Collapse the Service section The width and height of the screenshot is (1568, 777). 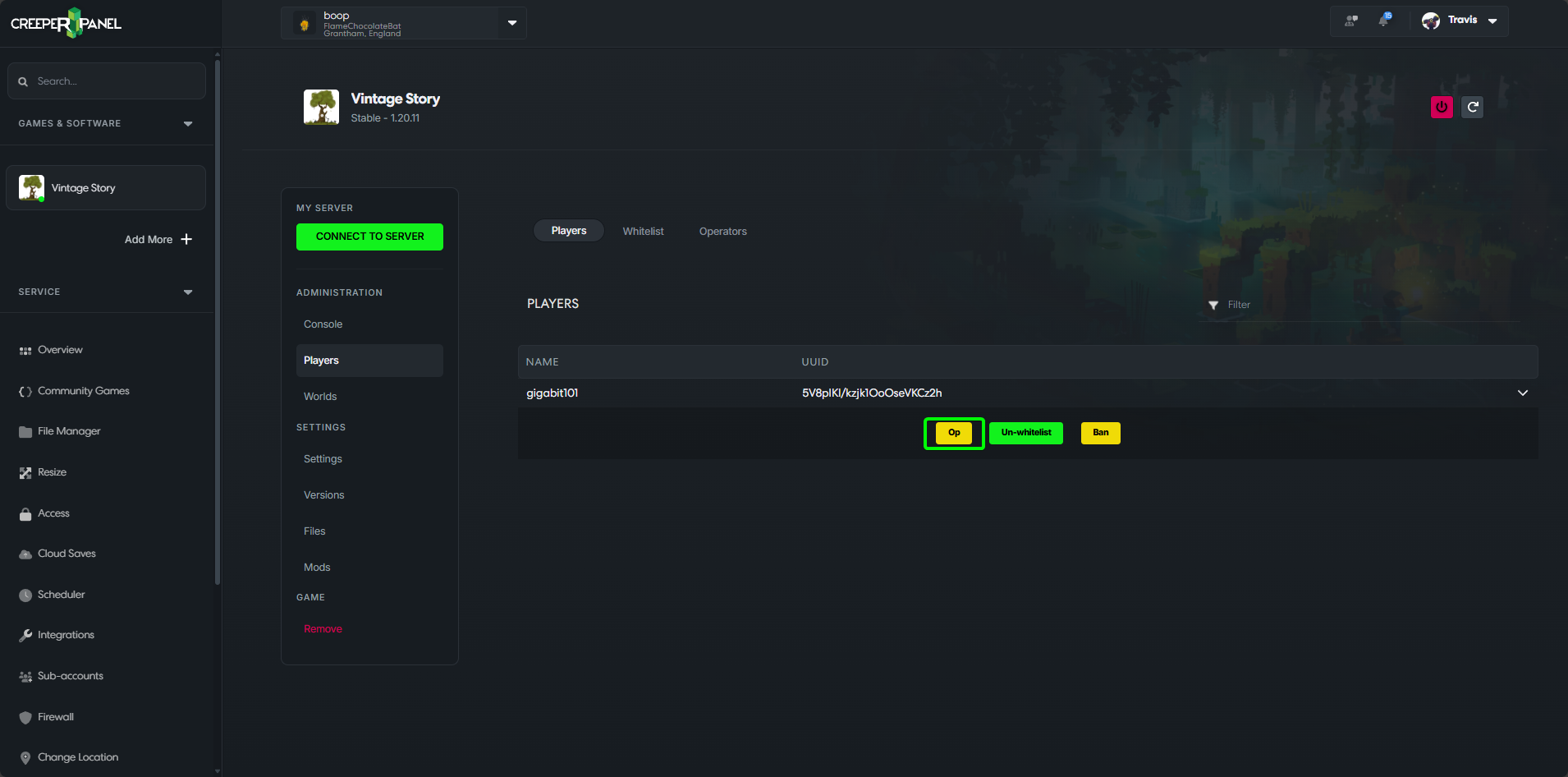pyautogui.click(x=188, y=292)
